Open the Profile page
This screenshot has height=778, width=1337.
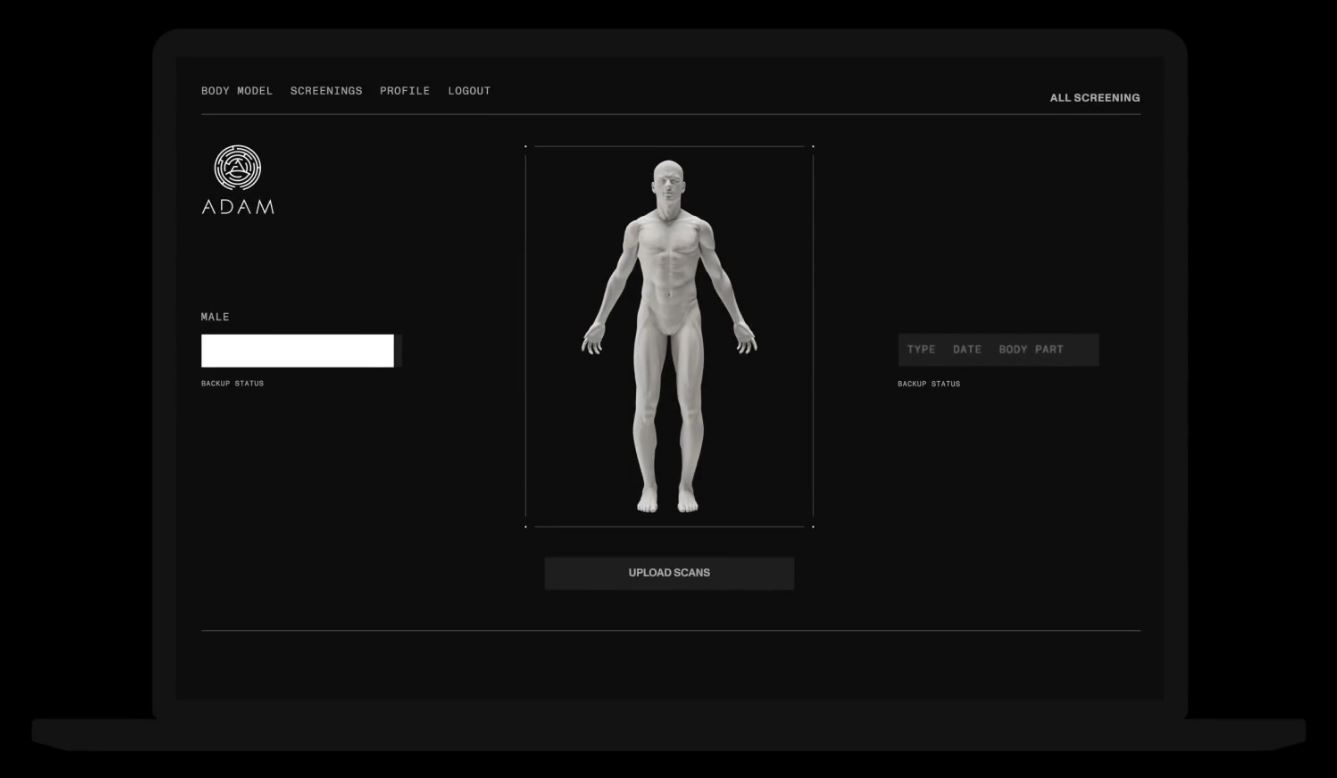(404, 91)
